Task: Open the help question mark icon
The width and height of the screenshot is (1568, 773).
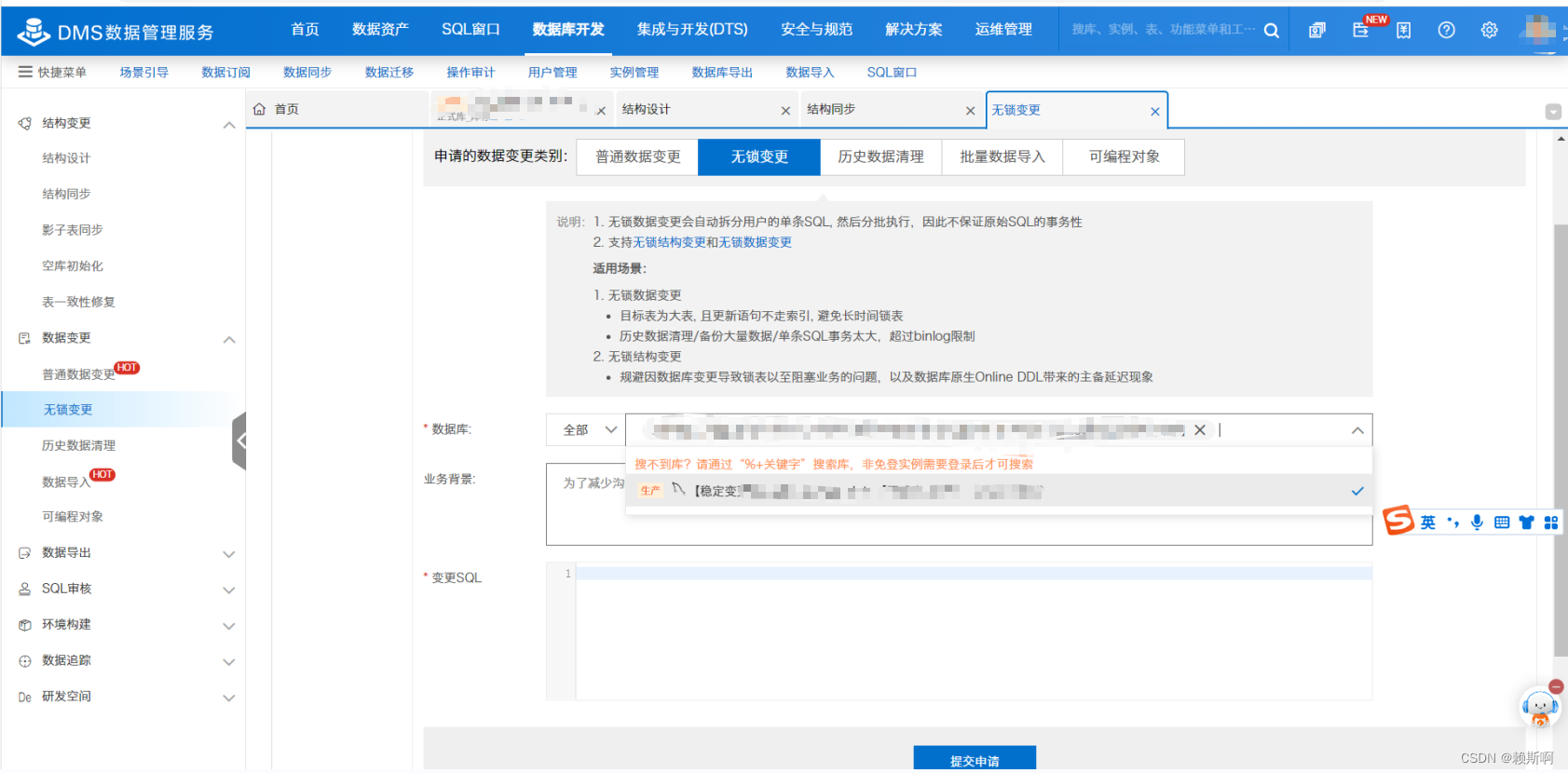Action: [x=1446, y=30]
